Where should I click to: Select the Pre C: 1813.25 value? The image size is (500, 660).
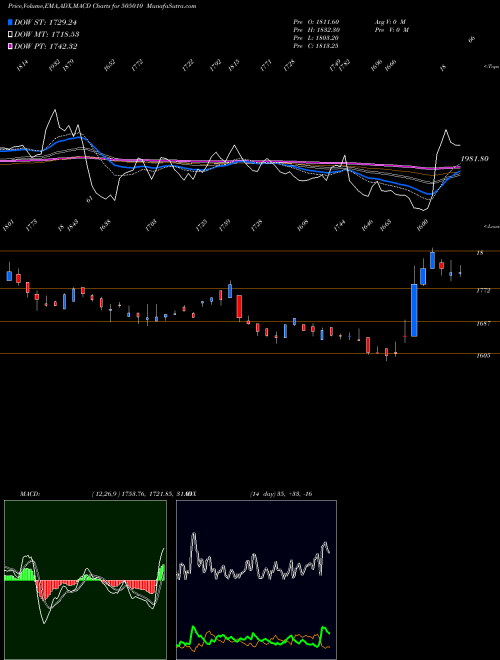coord(316,46)
